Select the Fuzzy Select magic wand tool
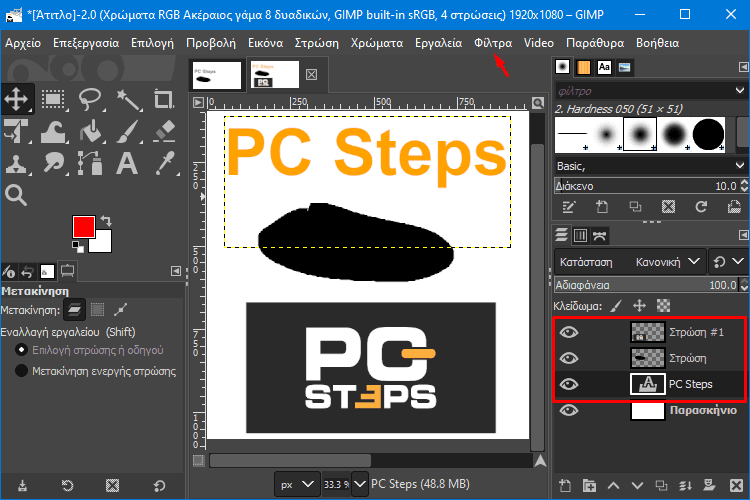This screenshot has height=500, width=750. click(x=128, y=100)
